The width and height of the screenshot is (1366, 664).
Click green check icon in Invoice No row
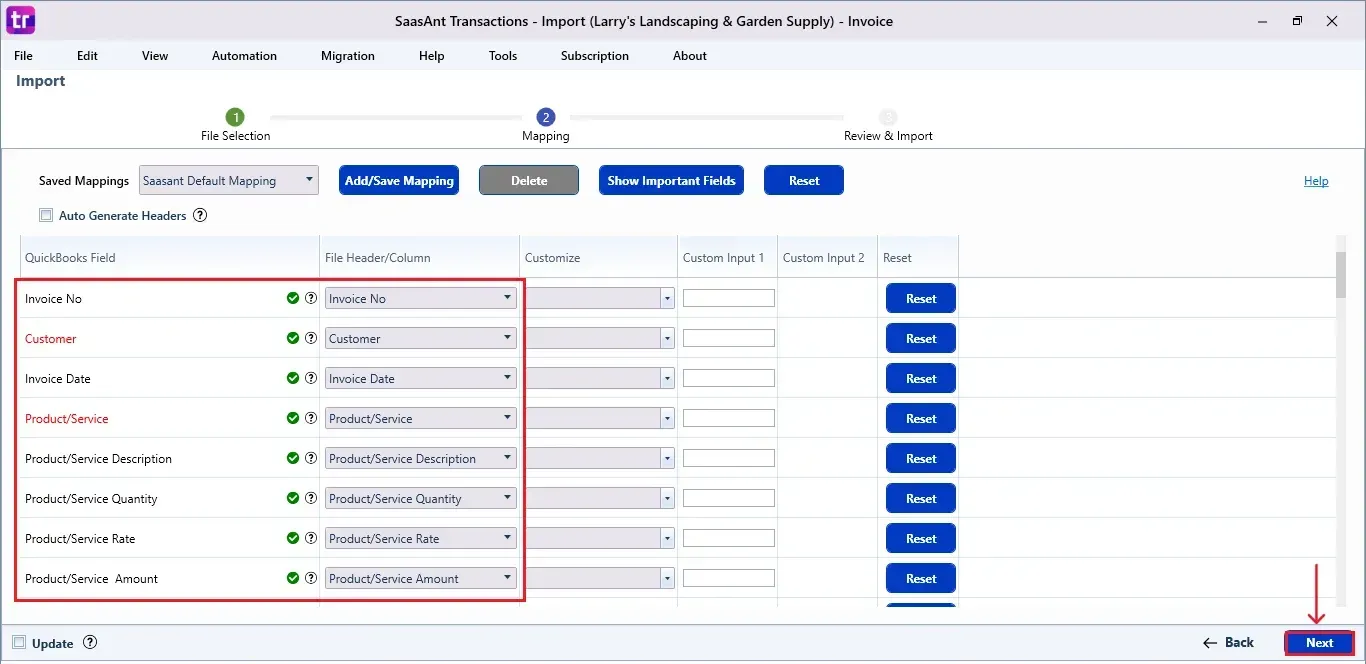[x=293, y=298]
